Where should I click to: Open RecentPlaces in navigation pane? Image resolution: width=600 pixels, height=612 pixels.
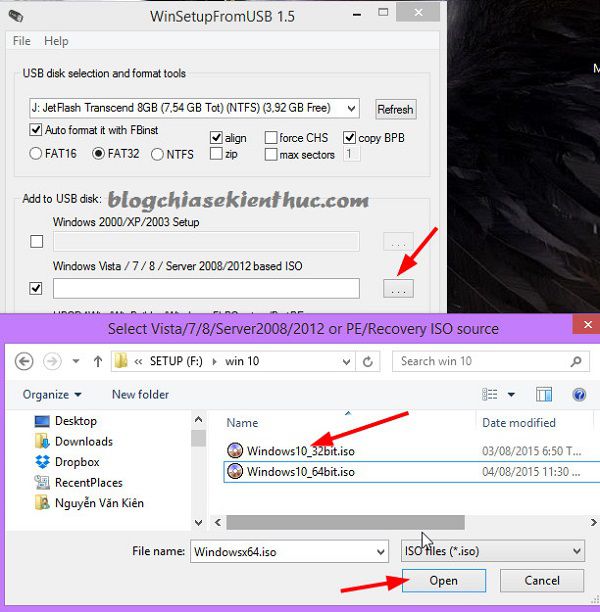78,482
